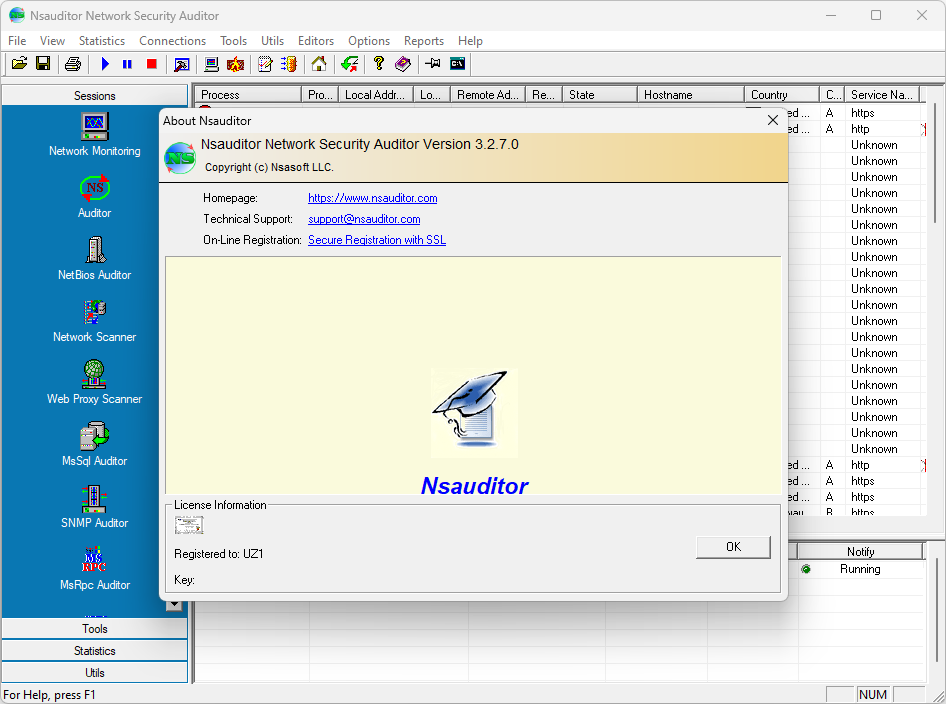Click the hammer settings toolbar icon
The image size is (946, 704).
(x=182, y=63)
